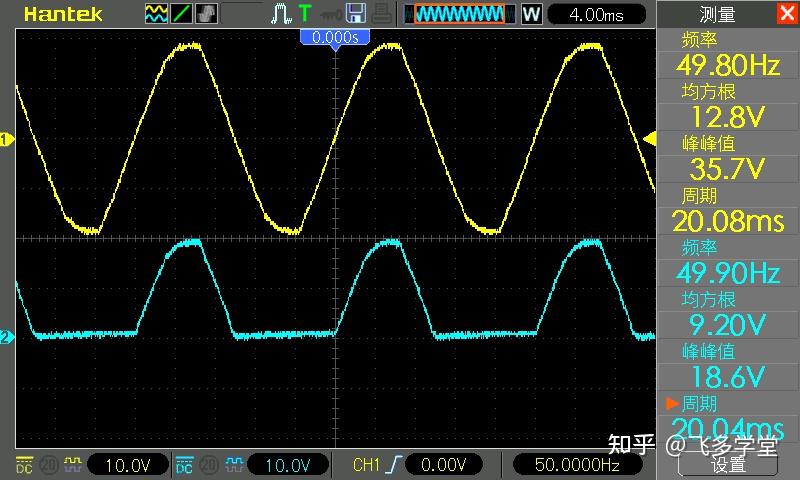Click the white pulse trigger icon
Image resolution: width=800 pixels, height=480 pixels.
(281, 14)
